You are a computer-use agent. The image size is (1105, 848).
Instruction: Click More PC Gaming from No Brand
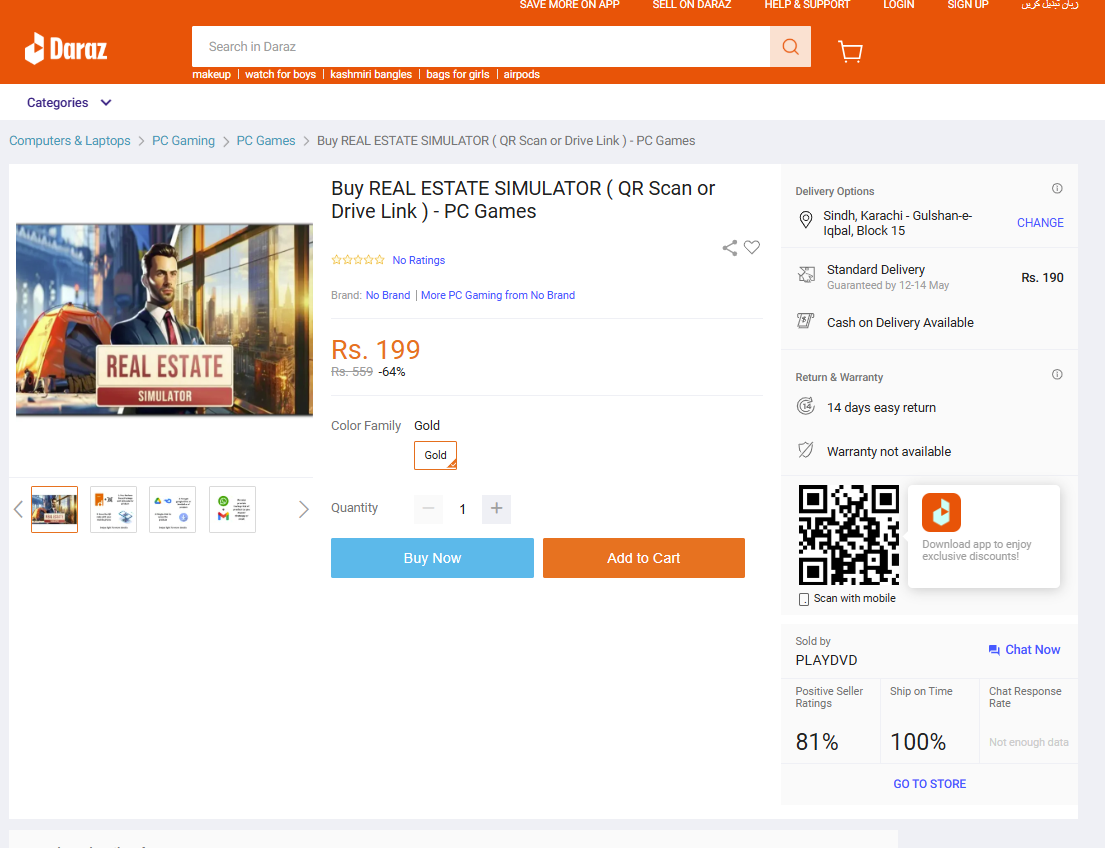pyautogui.click(x=498, y=295)
